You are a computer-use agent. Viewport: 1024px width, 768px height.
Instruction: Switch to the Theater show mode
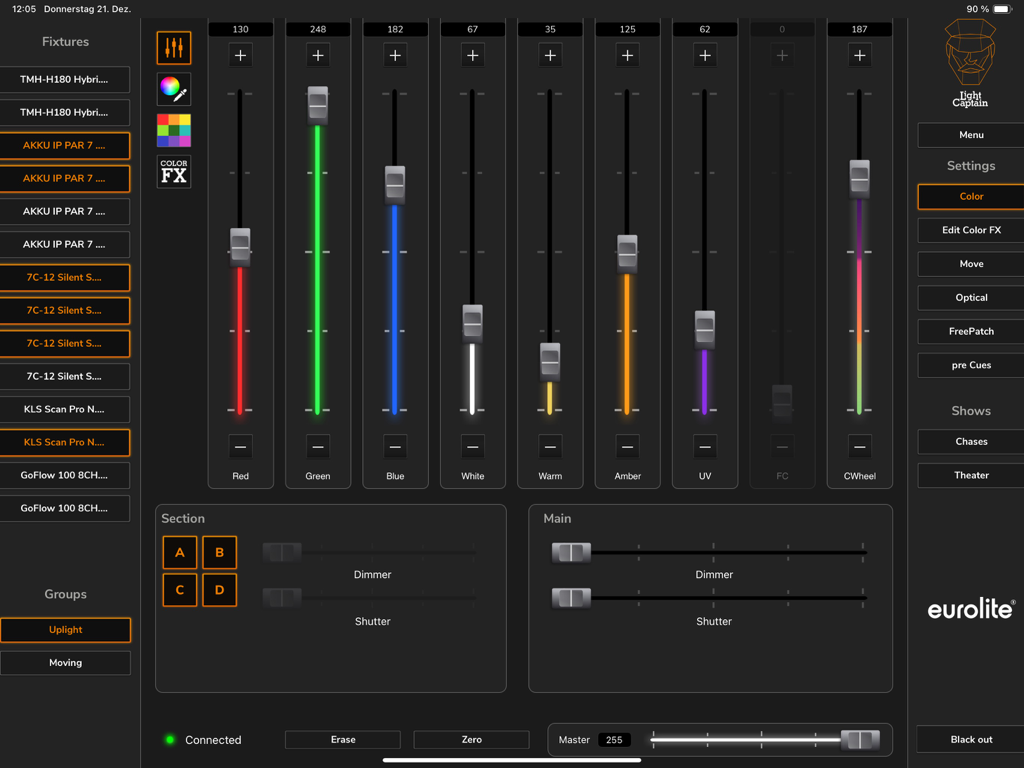pos(969,474)
